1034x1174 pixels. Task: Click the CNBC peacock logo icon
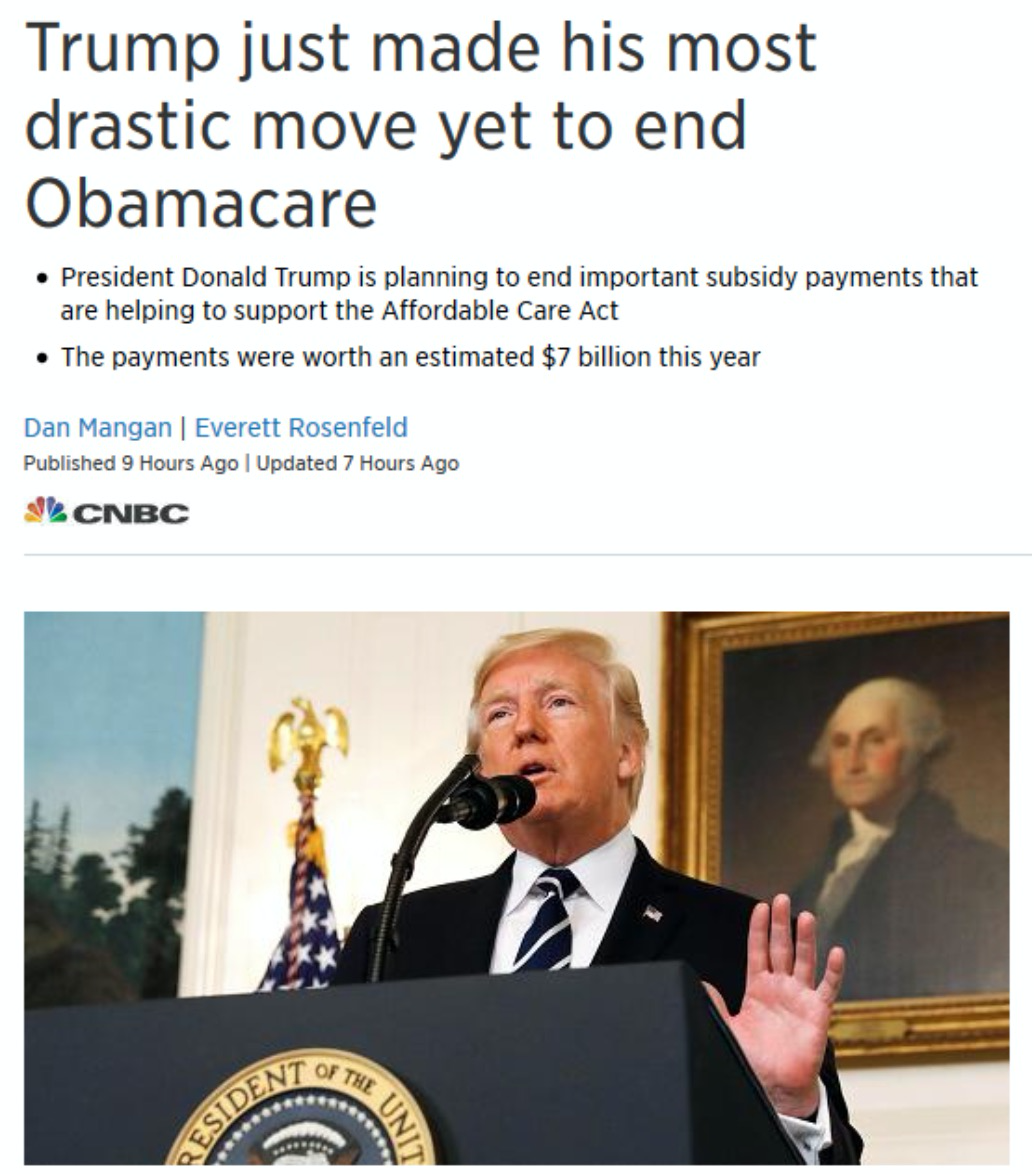[46, 511]
